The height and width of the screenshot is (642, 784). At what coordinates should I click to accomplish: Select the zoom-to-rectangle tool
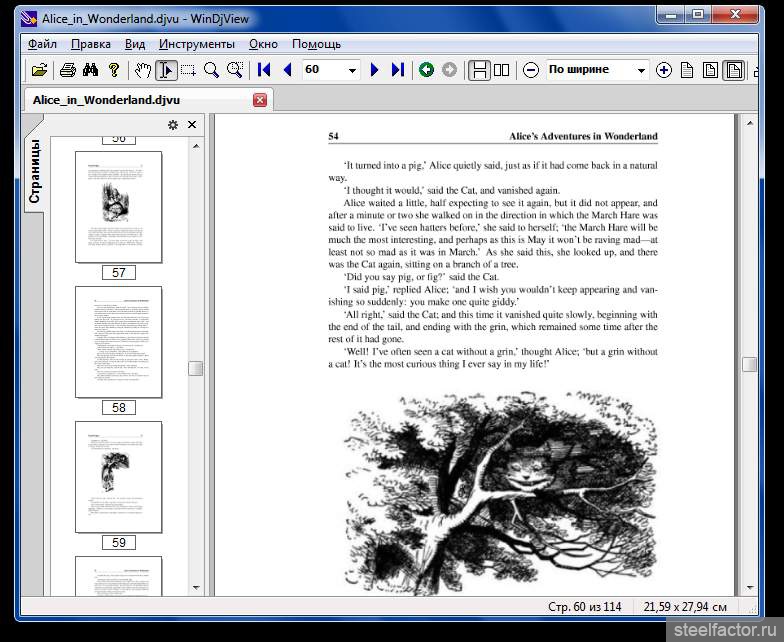235,70
